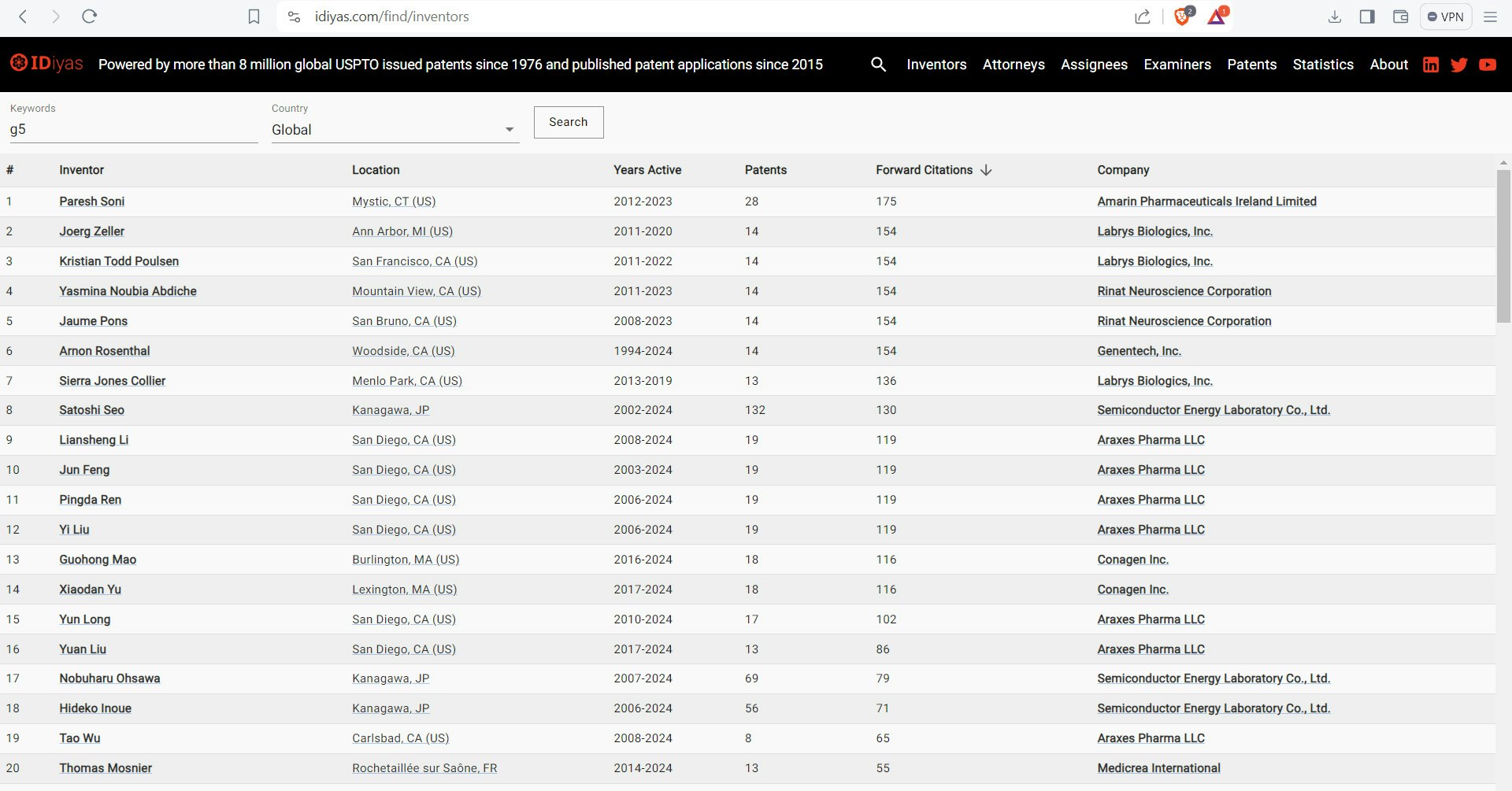Sort by Patents column header
The image size is (1512, 791).
(765, 170)
